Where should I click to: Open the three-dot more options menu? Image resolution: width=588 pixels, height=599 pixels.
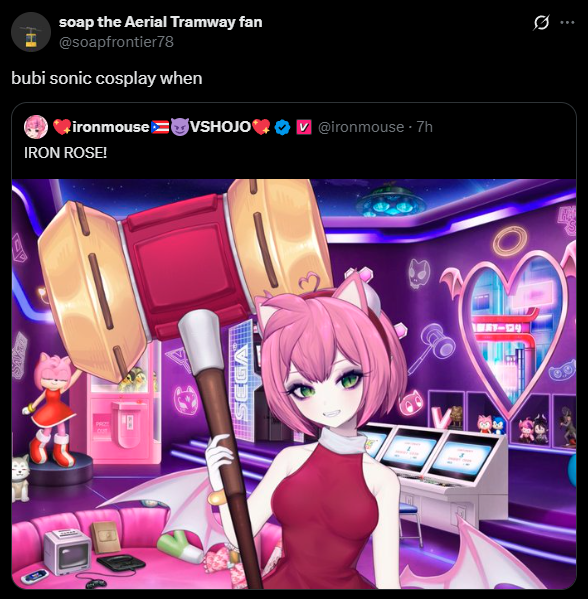pos(567,23)
